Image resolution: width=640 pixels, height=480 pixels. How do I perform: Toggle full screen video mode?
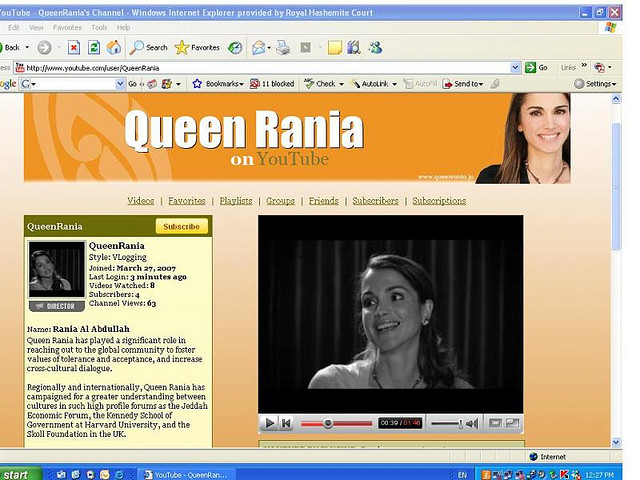click(x=512, y=424)
